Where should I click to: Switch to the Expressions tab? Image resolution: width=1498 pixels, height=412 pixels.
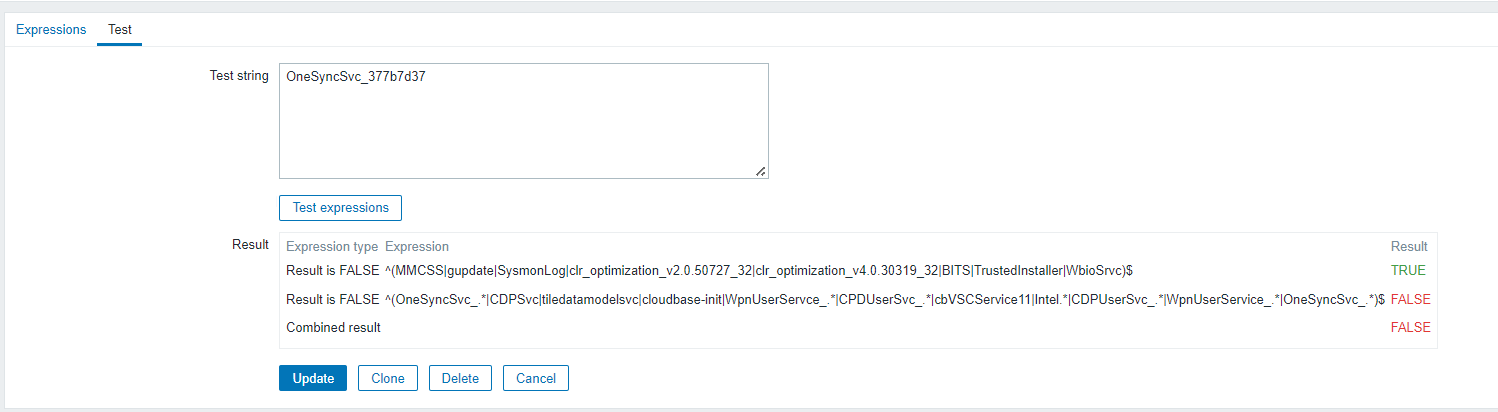pos(51,30)
